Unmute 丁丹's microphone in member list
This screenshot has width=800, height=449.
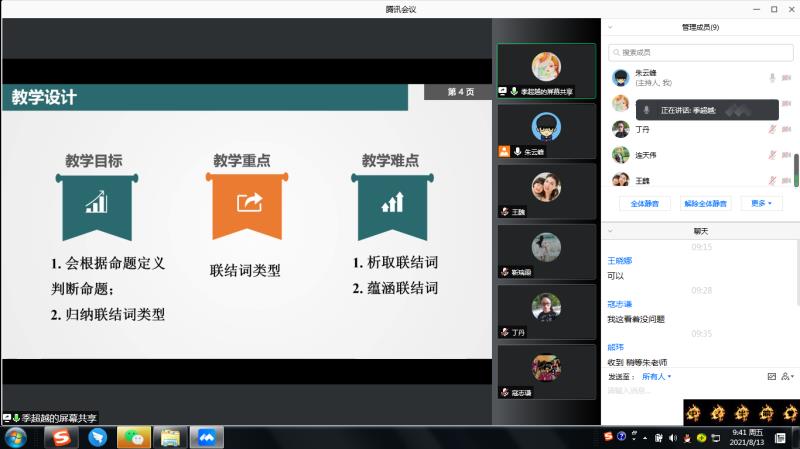[772, 129]
